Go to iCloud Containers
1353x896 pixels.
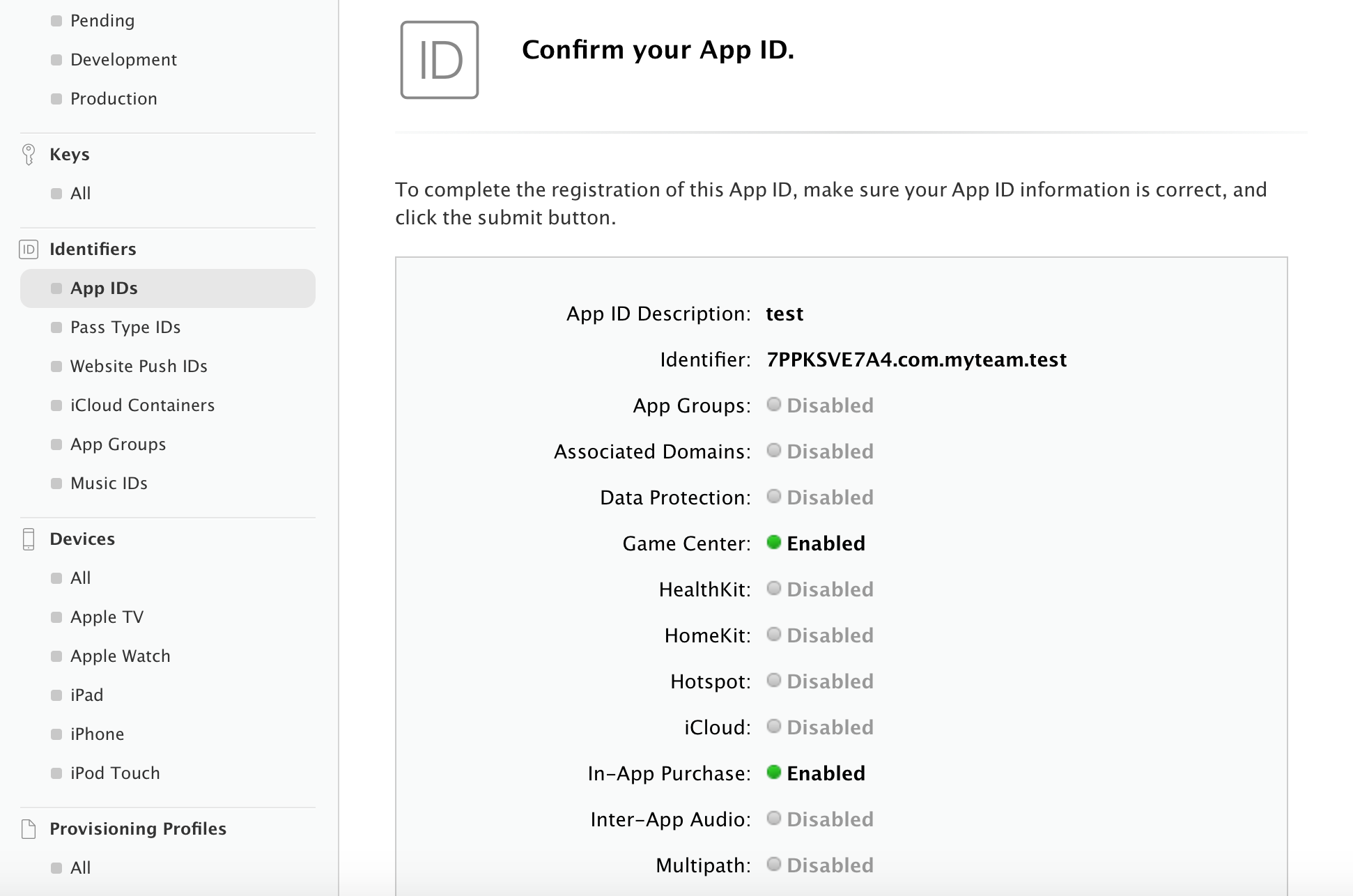[142, 405]
